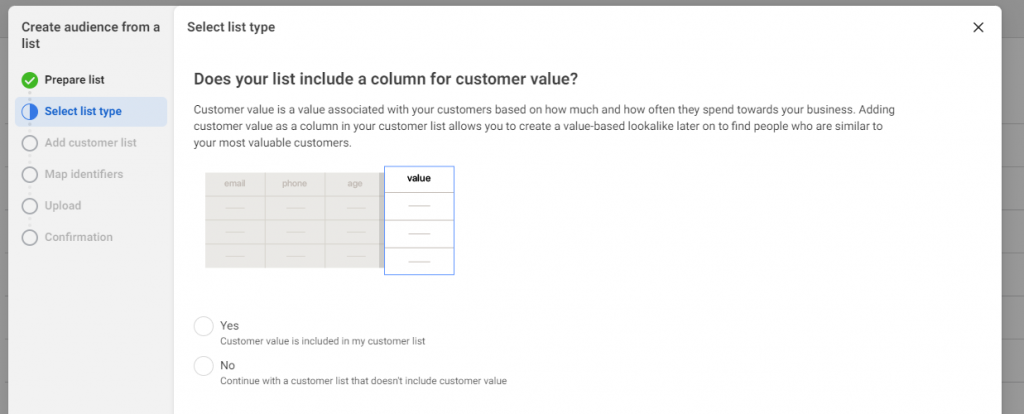Click the age column in sample table
The width and height of the screenshot is (1024, 414).
[x=352, y=184]
